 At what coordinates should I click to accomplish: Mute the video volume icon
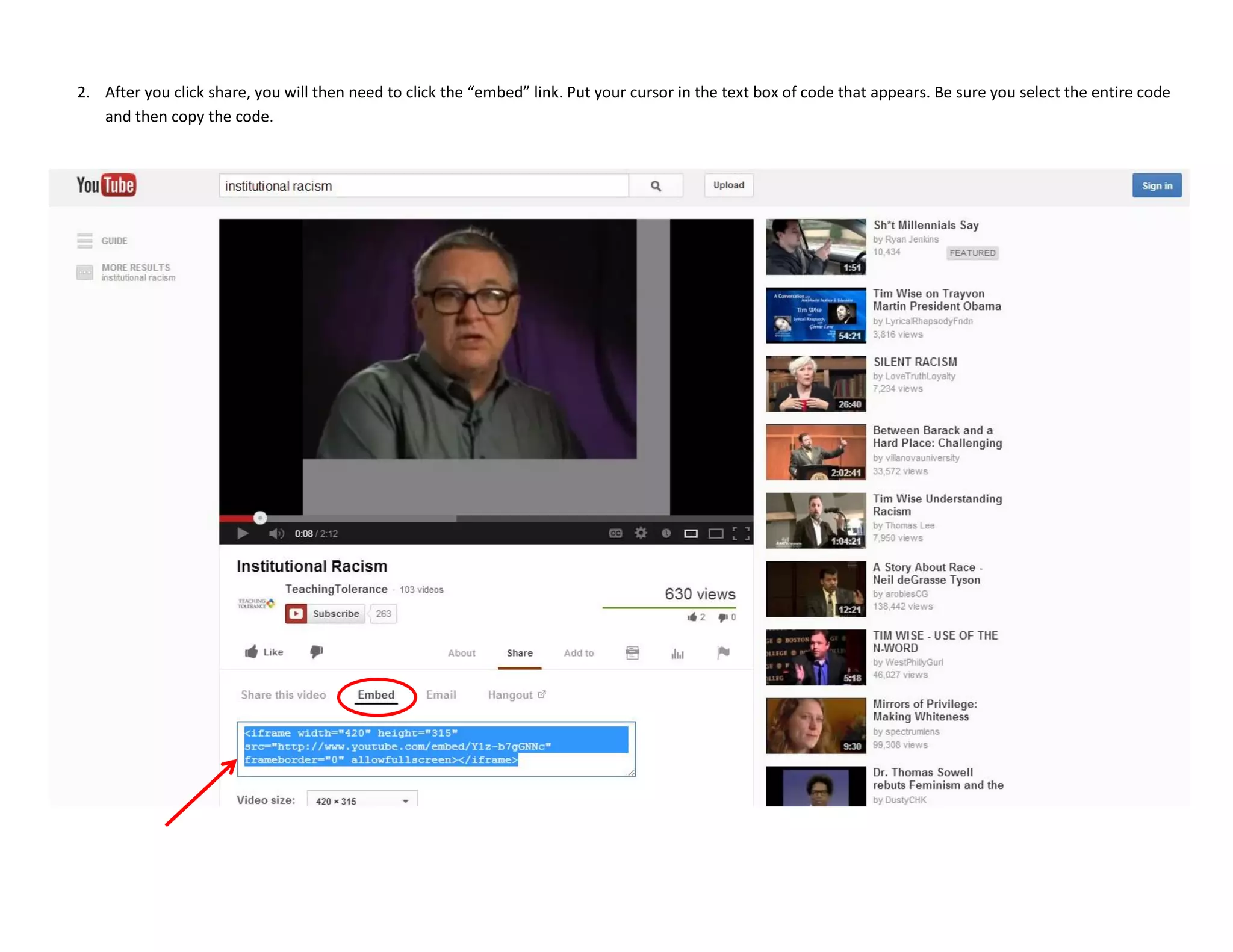(276, 533)
